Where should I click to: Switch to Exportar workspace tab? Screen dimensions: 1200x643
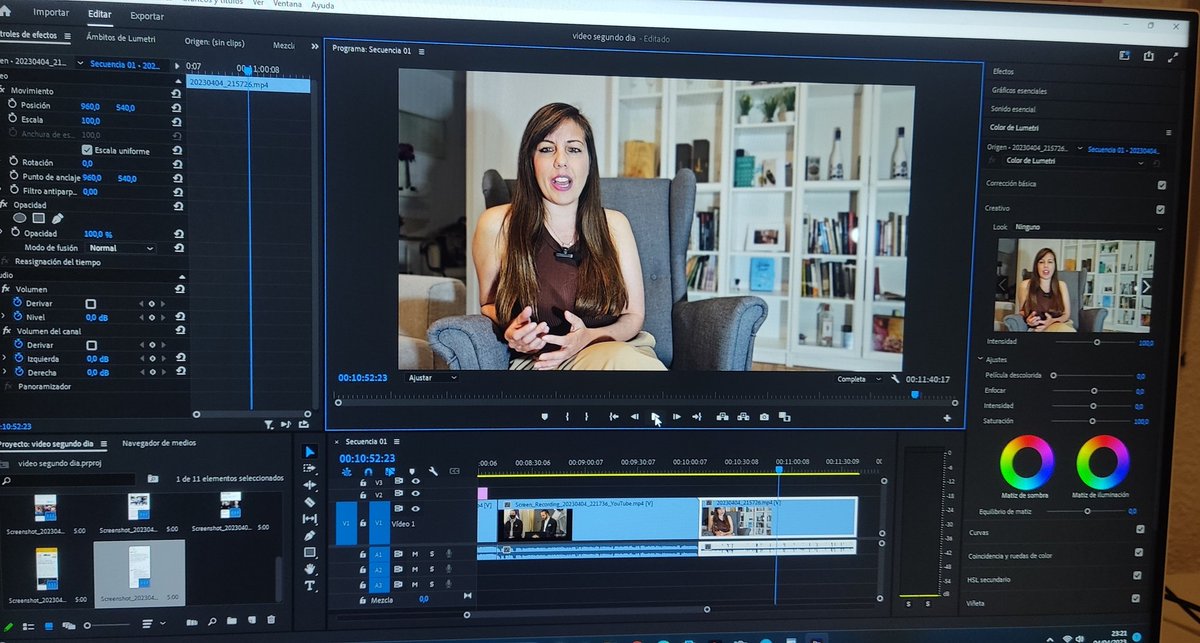[147, 16]
